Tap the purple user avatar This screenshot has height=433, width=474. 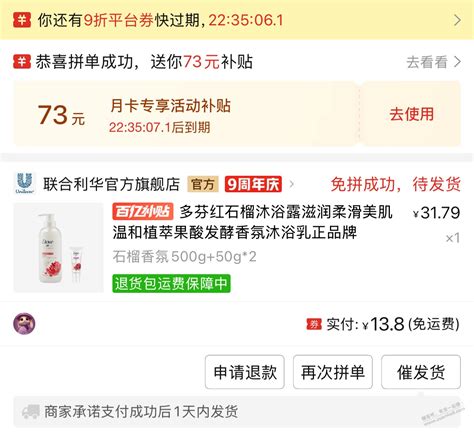pyautogui.click(x=24, y=324)
